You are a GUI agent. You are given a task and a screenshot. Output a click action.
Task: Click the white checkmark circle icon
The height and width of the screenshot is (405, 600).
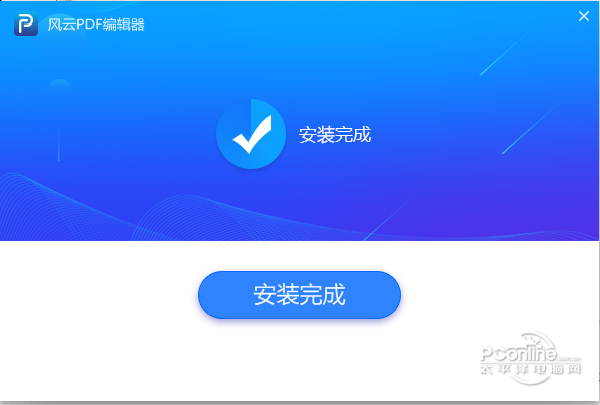(251, 134)
